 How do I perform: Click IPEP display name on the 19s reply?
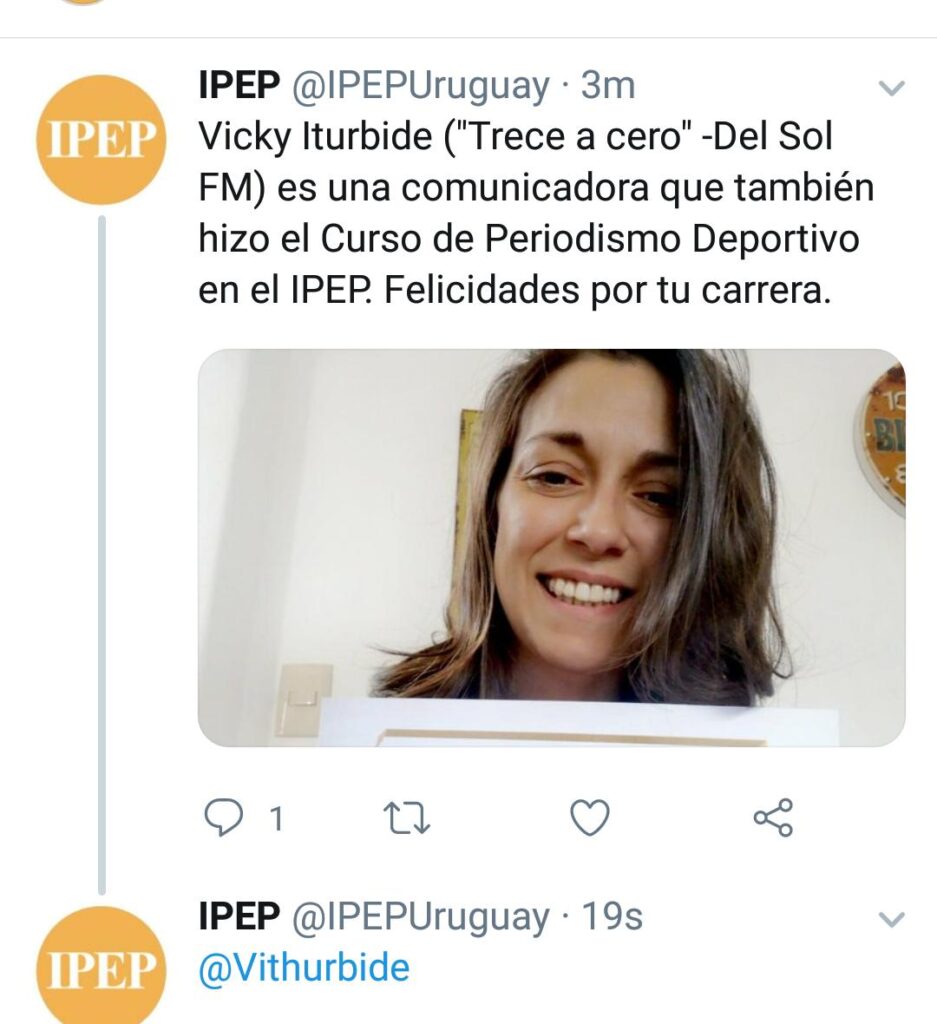(x=239, y=917)
